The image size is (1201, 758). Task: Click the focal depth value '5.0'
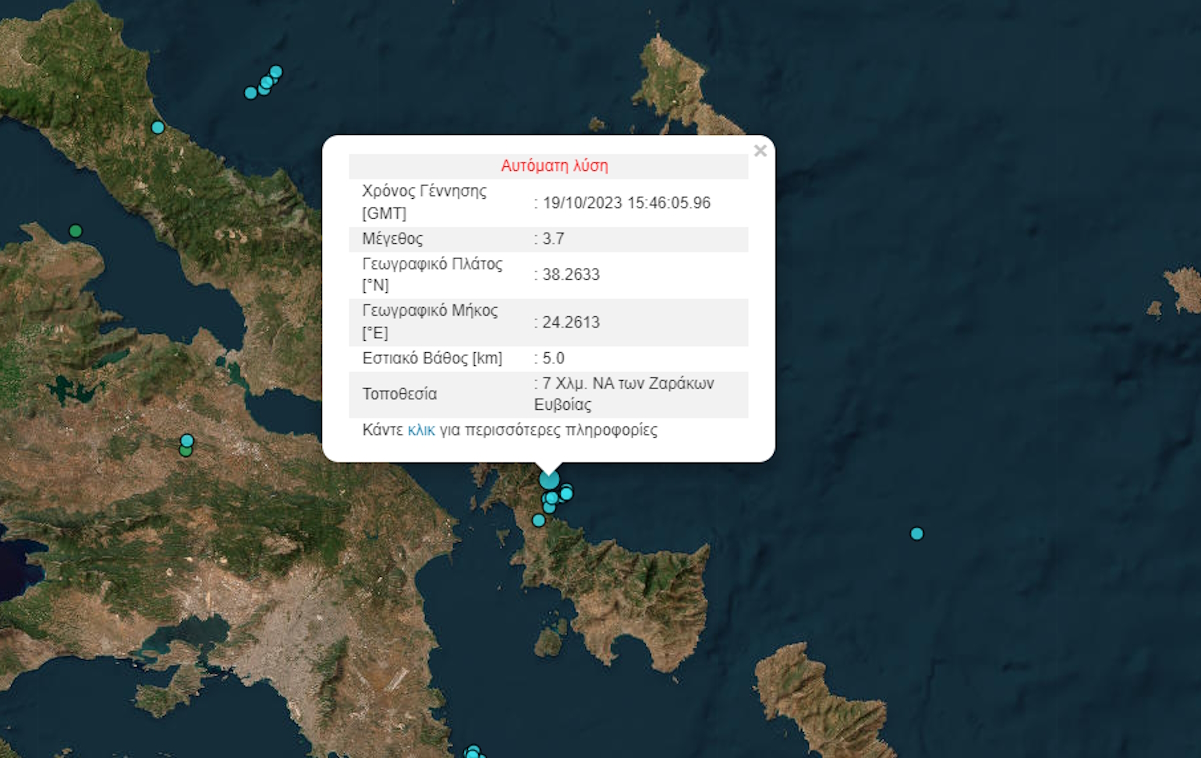pyautogui.click(x=554, y=358)
